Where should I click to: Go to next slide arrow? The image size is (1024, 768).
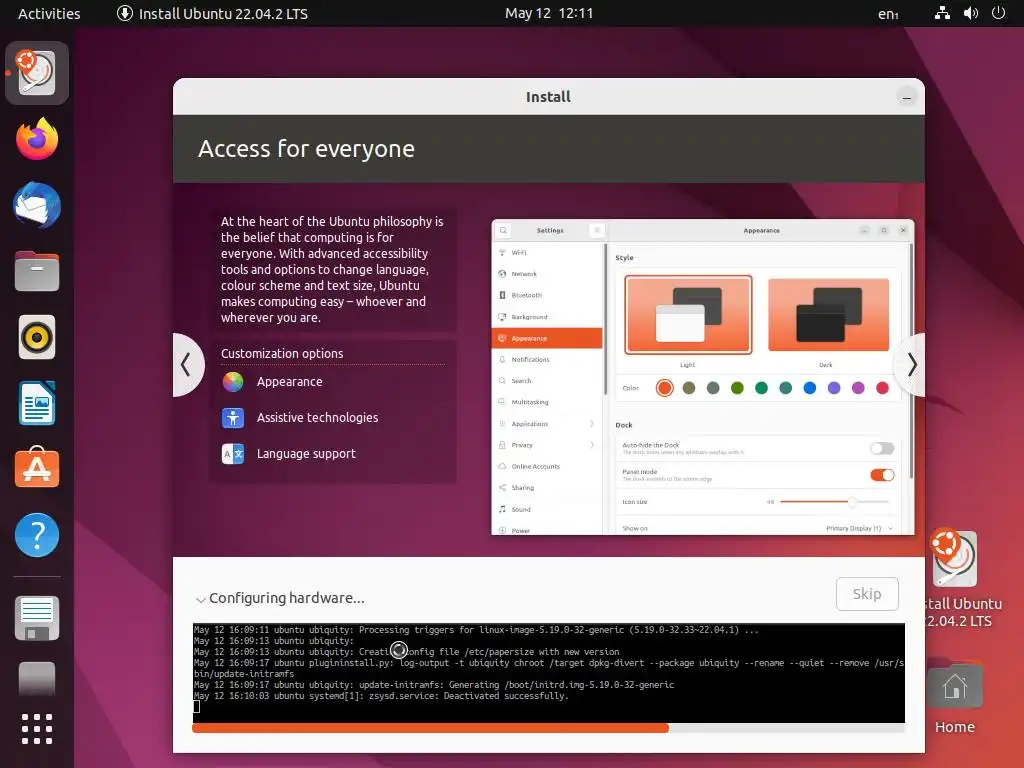[x=911, y=364]
